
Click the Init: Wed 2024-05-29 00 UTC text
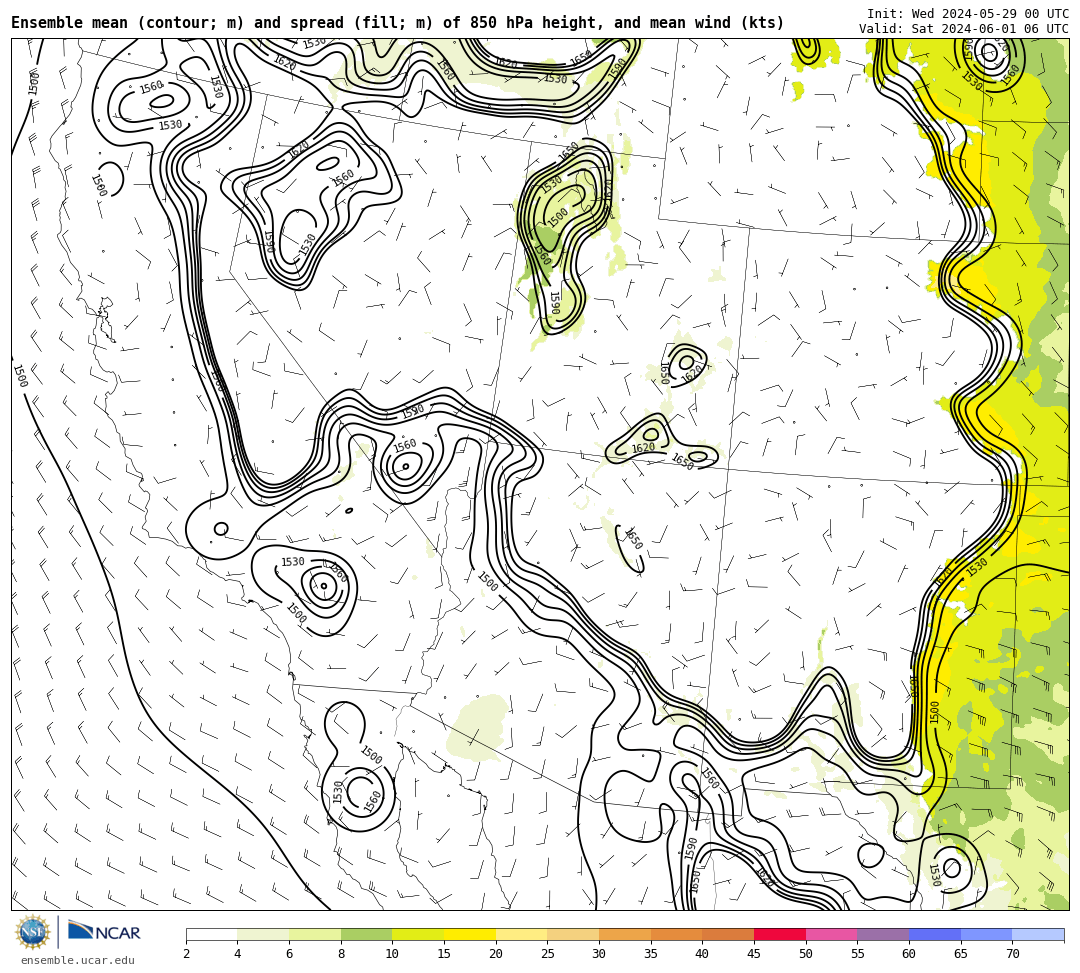[x=968, y=14]
